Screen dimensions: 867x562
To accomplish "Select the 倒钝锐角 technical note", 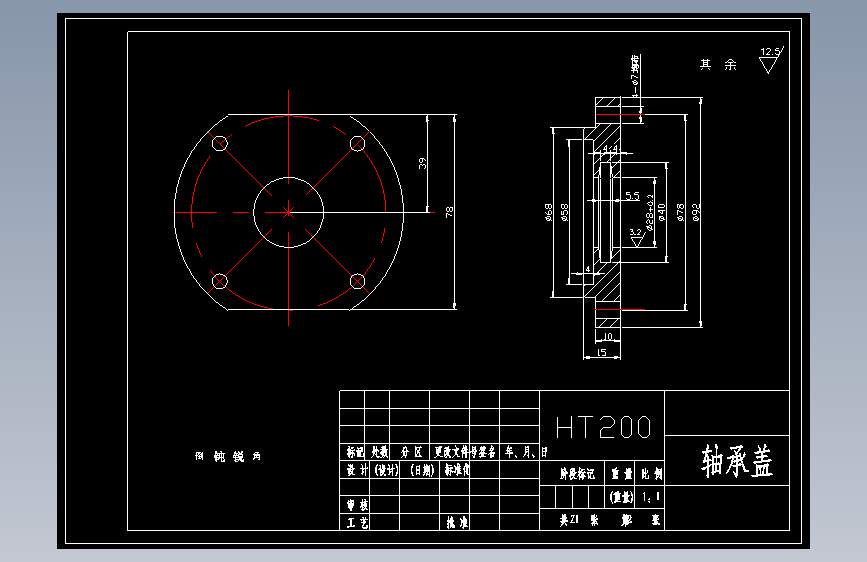I will [x=228, y=456].
